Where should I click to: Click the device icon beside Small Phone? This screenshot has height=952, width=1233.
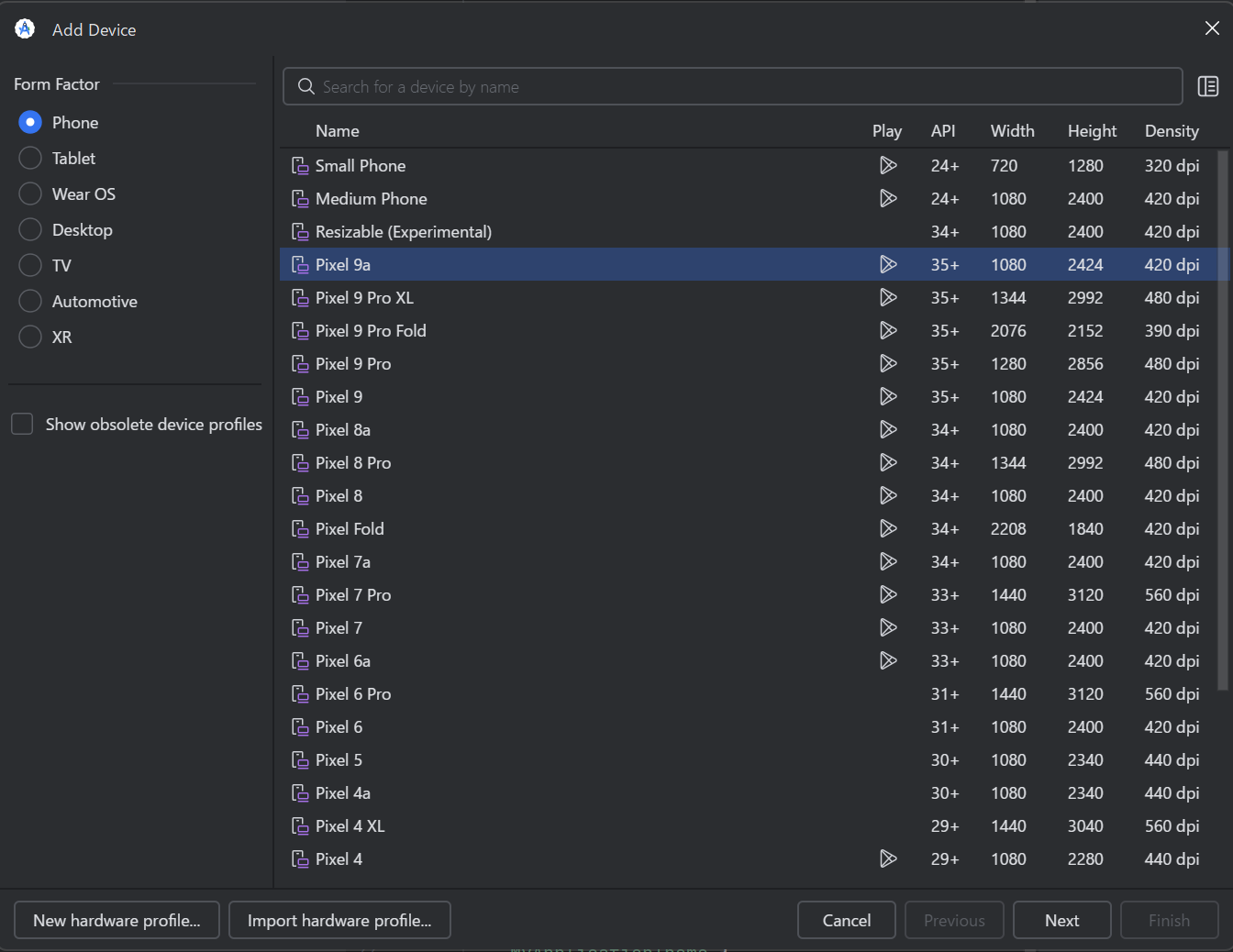tap(300, 166)
